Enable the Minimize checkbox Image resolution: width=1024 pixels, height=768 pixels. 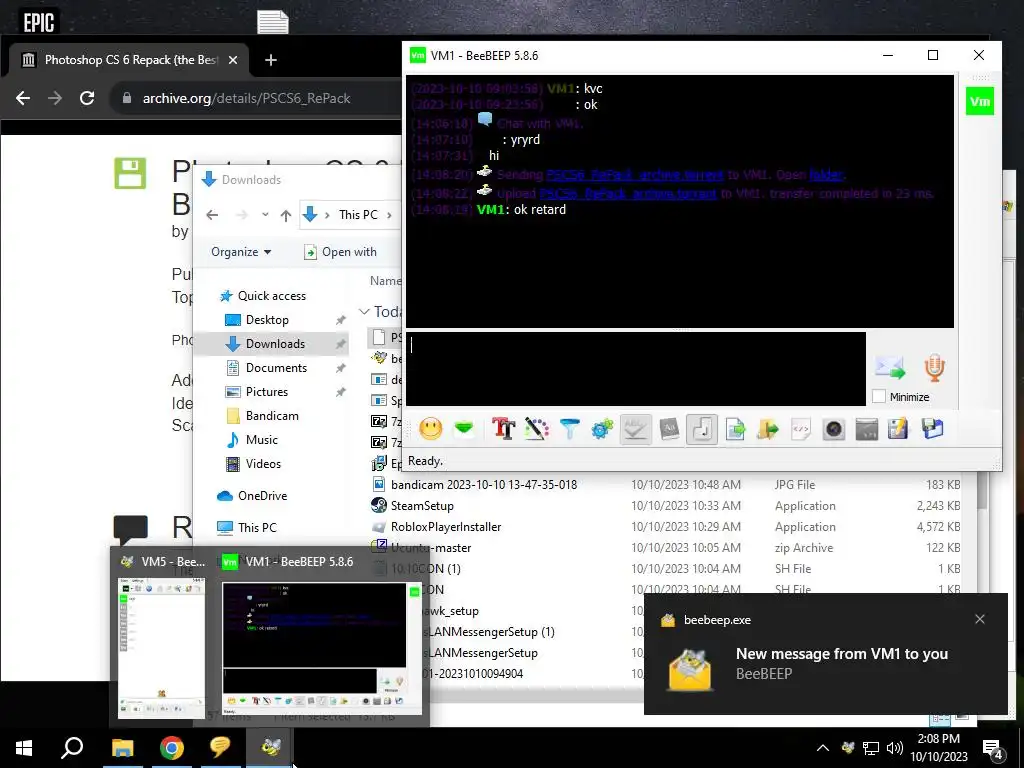coord(879,396)
